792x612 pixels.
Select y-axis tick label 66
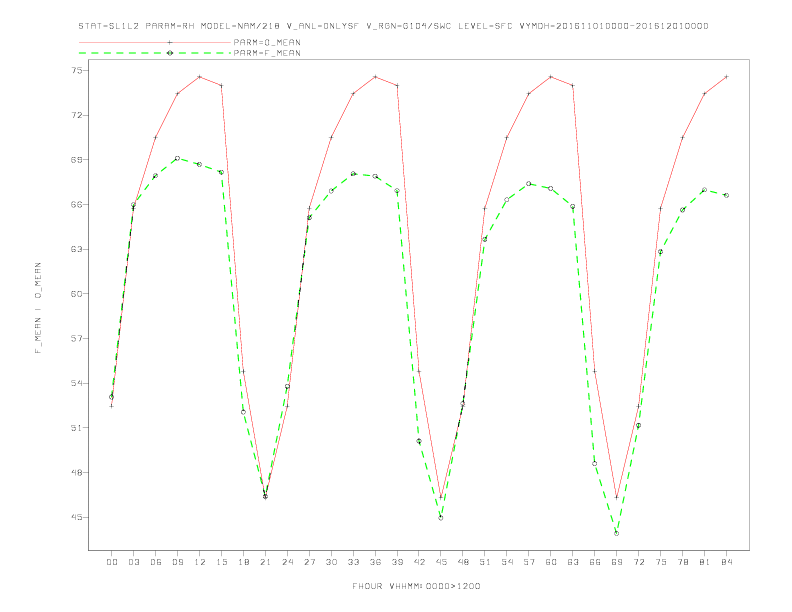point(76,205)
